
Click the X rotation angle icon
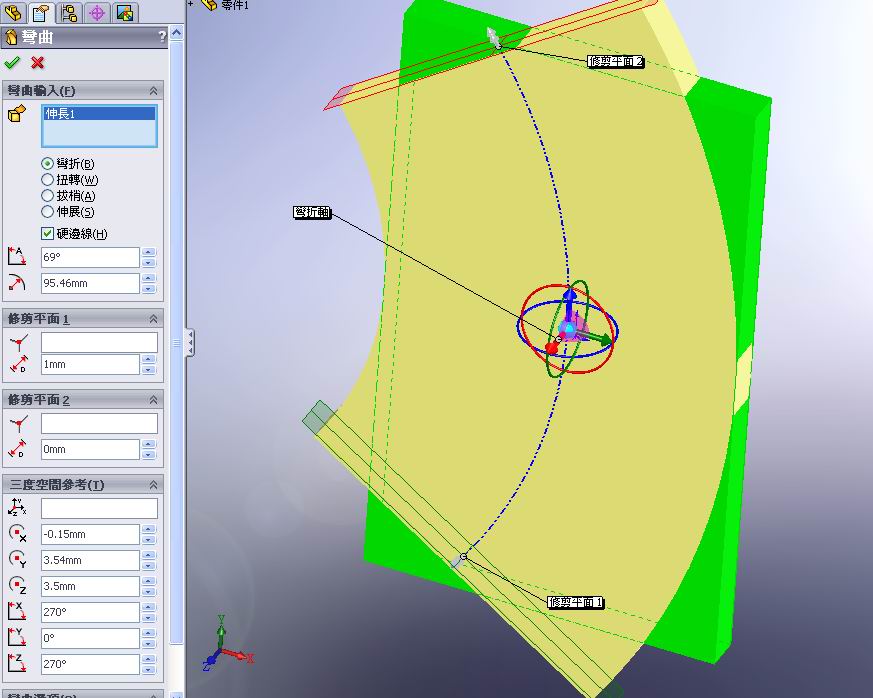click(x=17, y=611)
